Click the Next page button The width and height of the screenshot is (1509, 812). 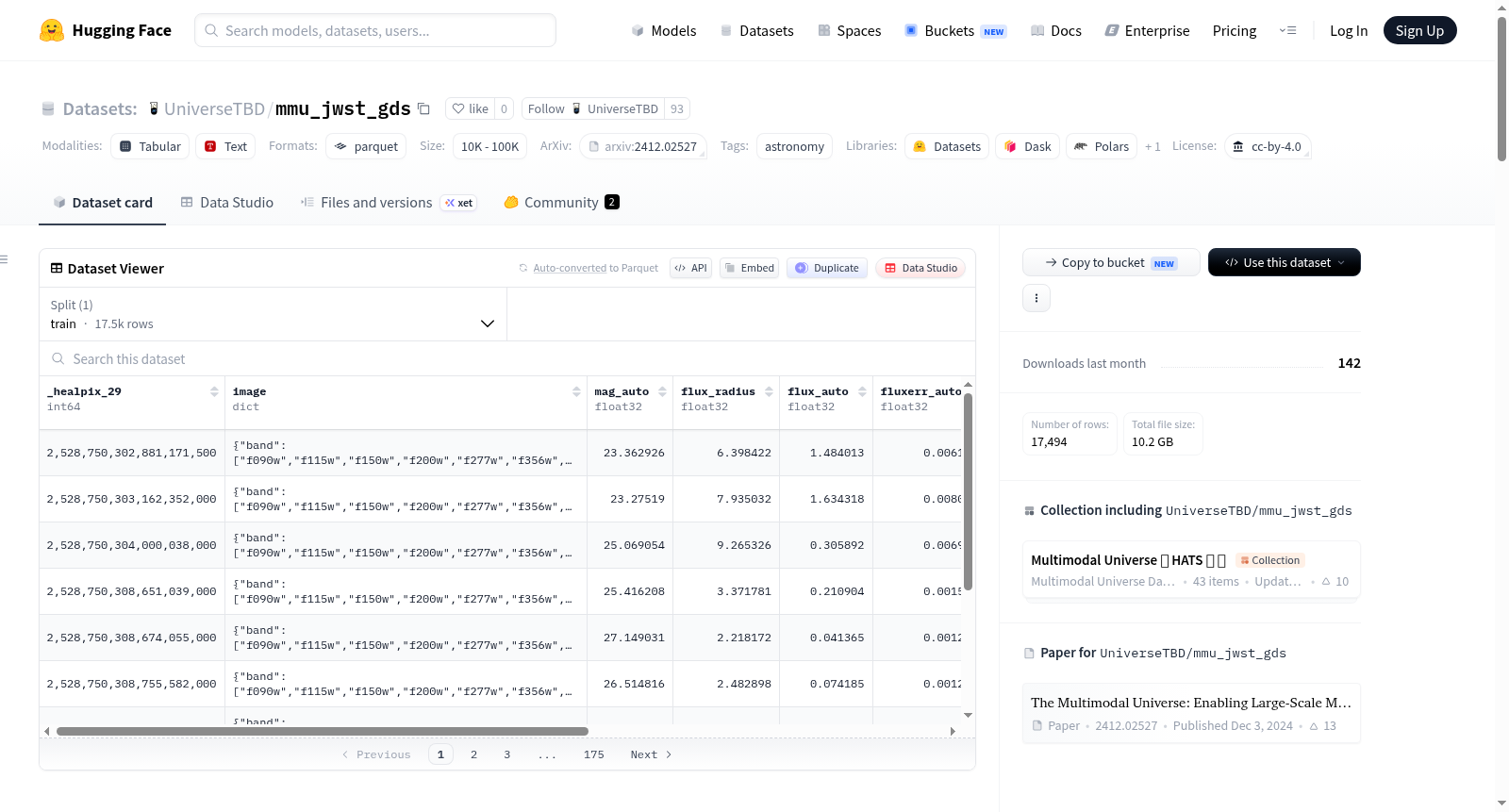[x=651, y=754]
